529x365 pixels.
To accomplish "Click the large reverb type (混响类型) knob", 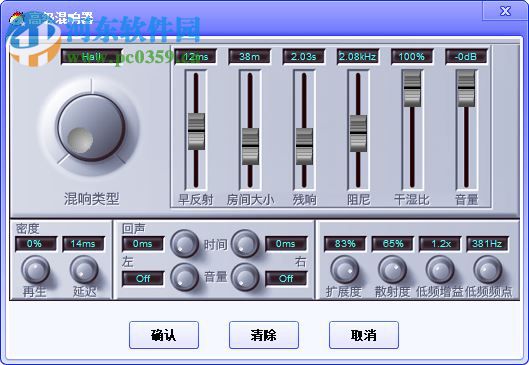I will click(x=91, y=128).
